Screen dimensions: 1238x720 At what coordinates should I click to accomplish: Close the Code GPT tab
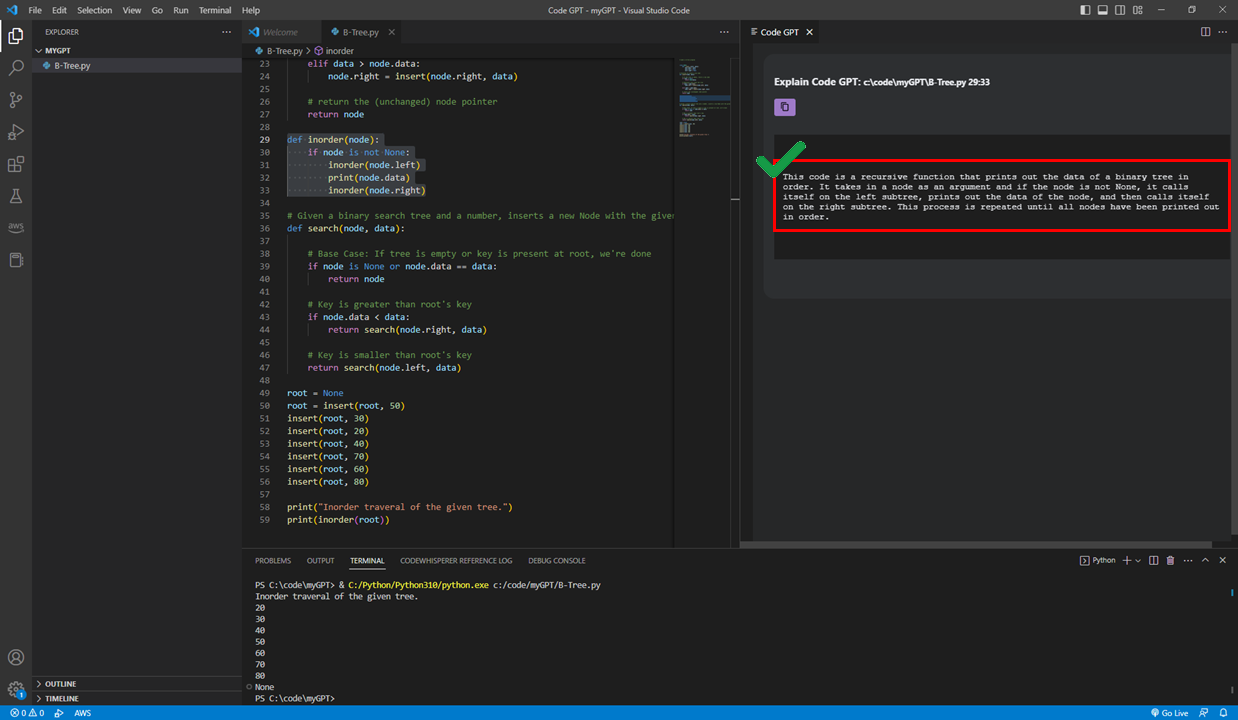pyautogui.click(x=810, y=32)
